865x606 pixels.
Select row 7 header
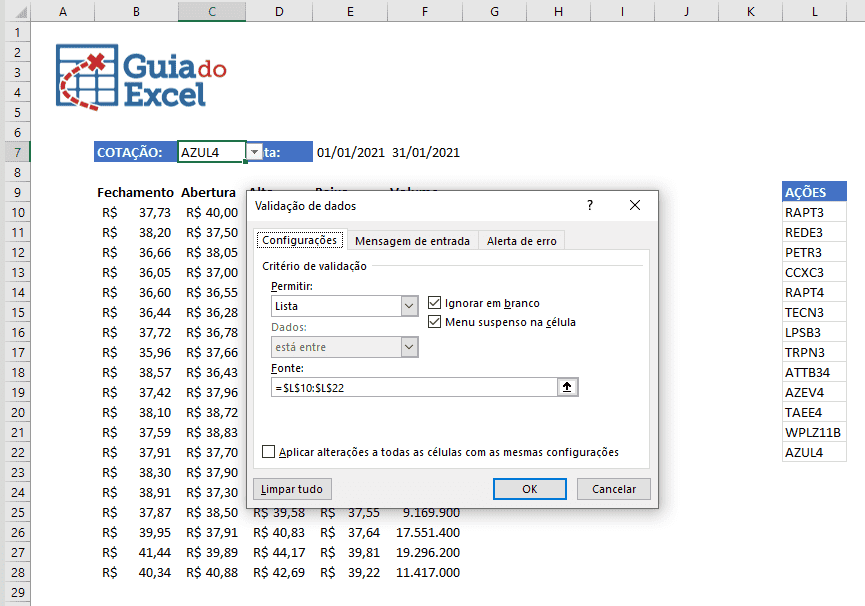pos(16,152)
